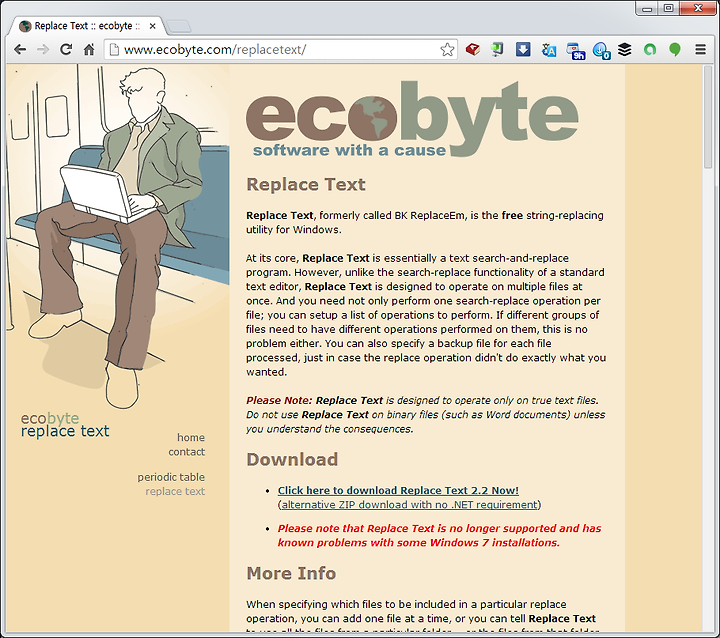The width and height of the screenshot is (720, 638).
Task: Close the Replace Text tab
Action: (152, 26)
